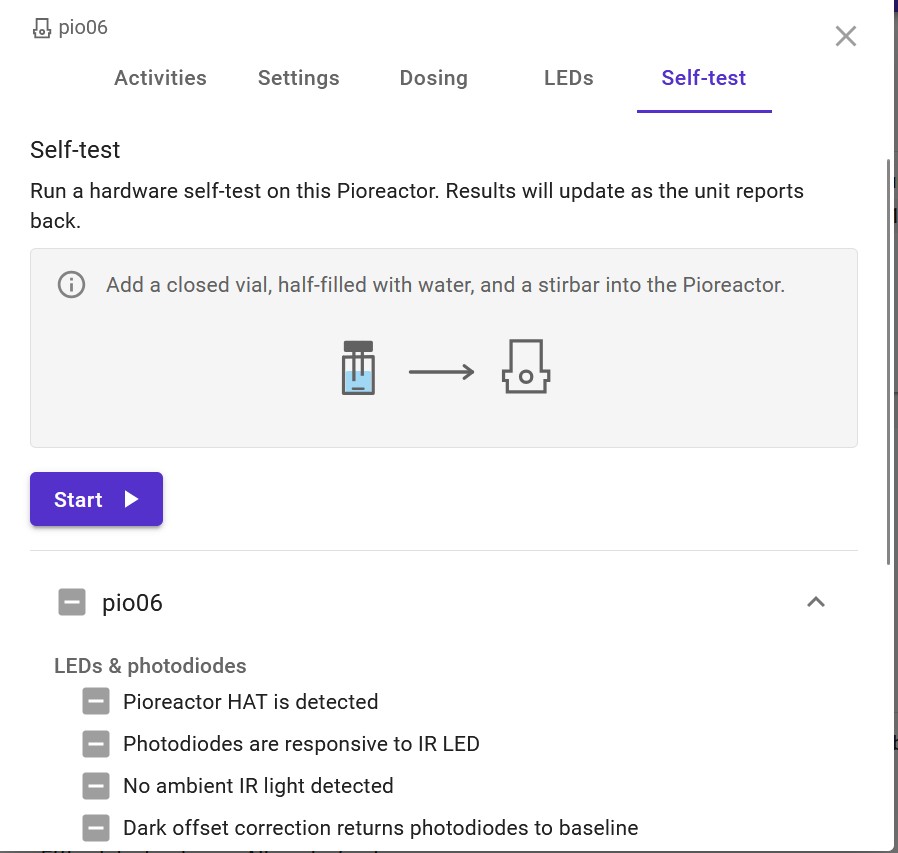Click the water-filled vial illustration icon
Viewport: 898px width, 853px height.
[358, 368]
